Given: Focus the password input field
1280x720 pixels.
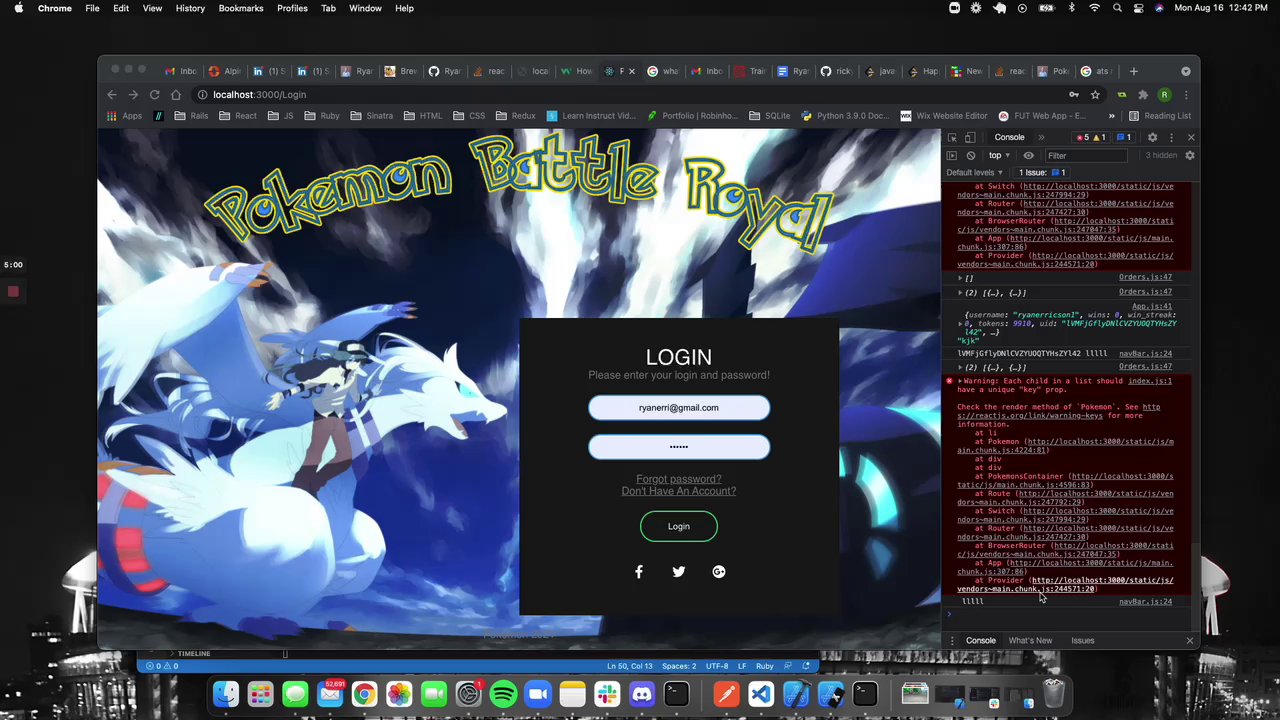Looking at the screenshot, I should [x=679, y=447].
